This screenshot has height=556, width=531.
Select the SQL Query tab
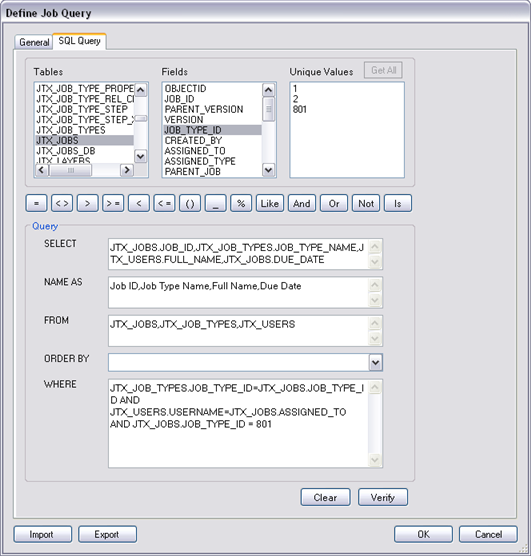(x=79, y=41)
